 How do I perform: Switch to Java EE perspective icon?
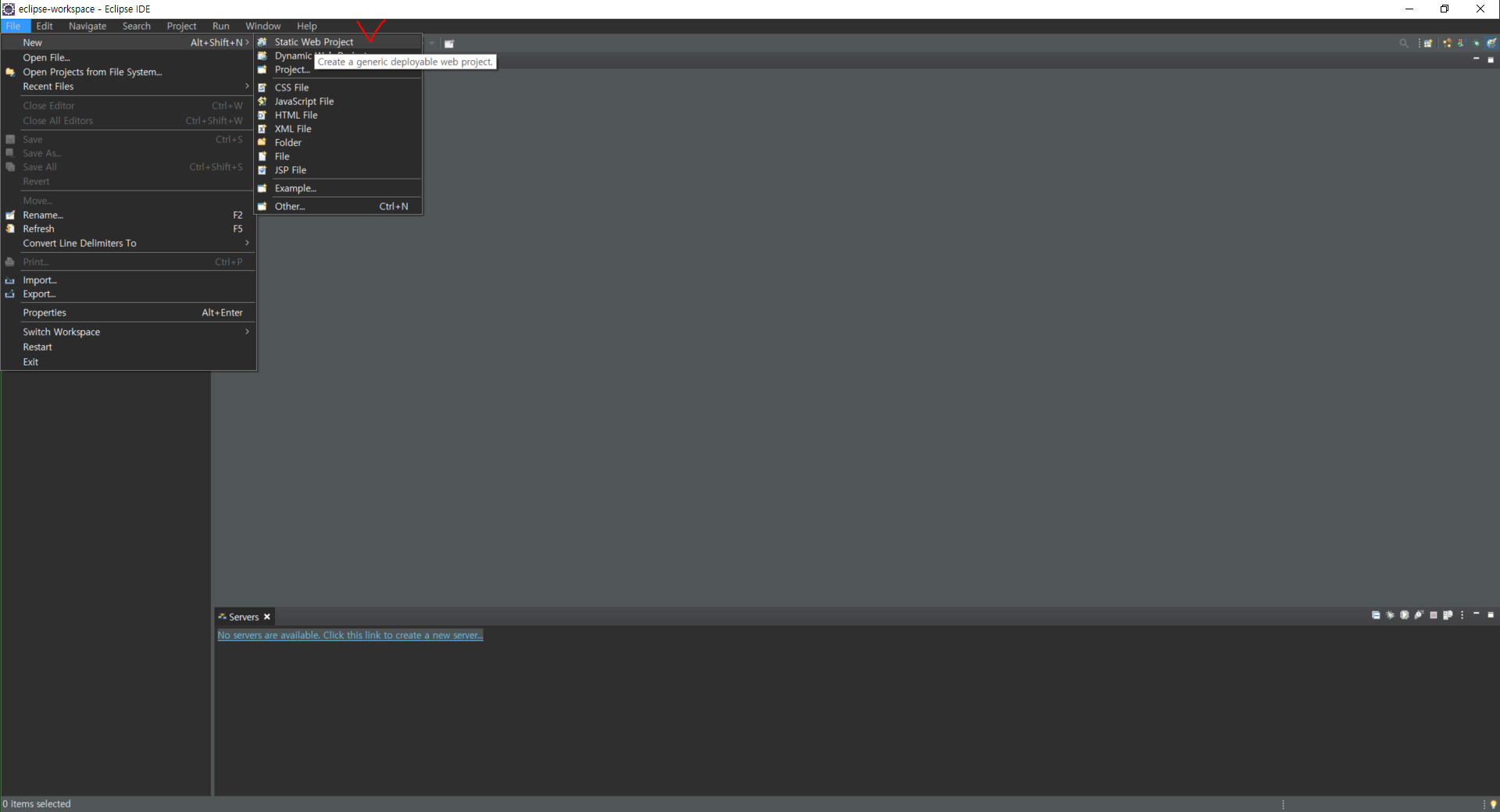[x=1447, y=43]
